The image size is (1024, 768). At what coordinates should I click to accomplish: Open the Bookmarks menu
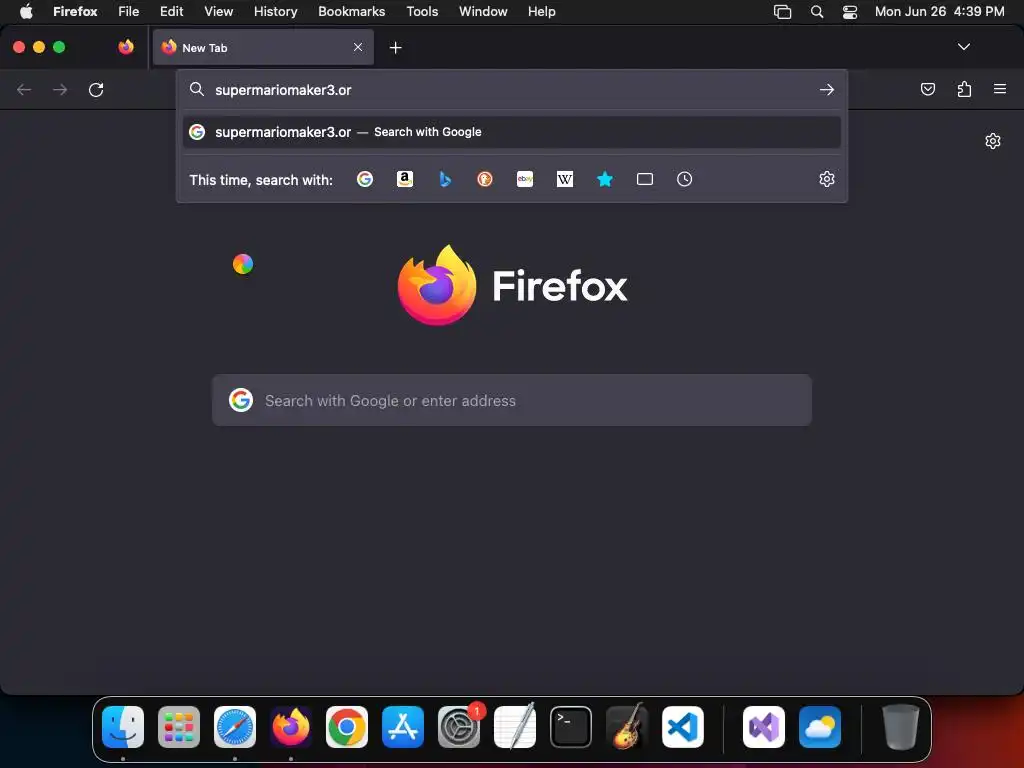351,11
